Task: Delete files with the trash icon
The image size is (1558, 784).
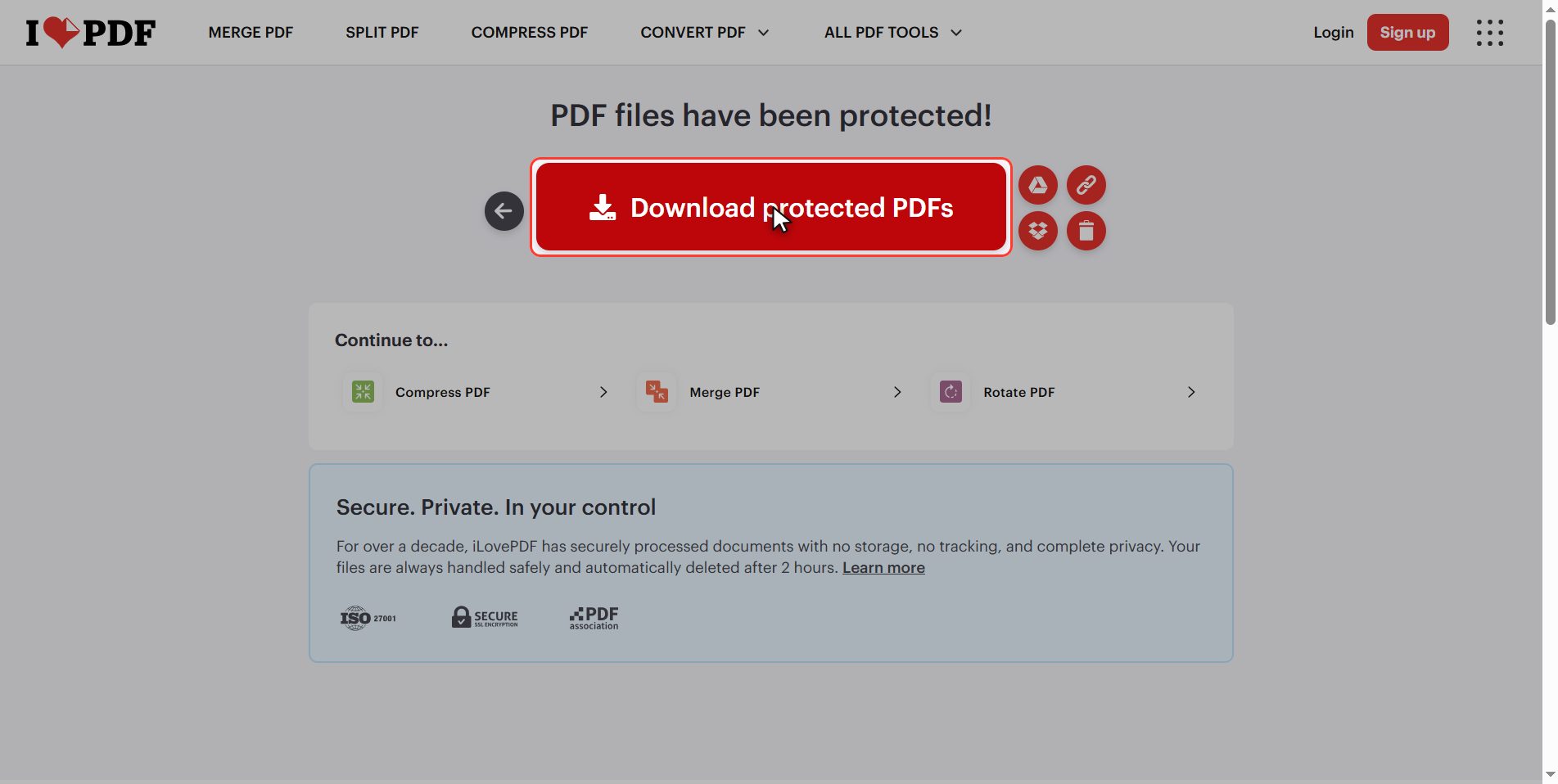Action: [x=1086, y=231]
